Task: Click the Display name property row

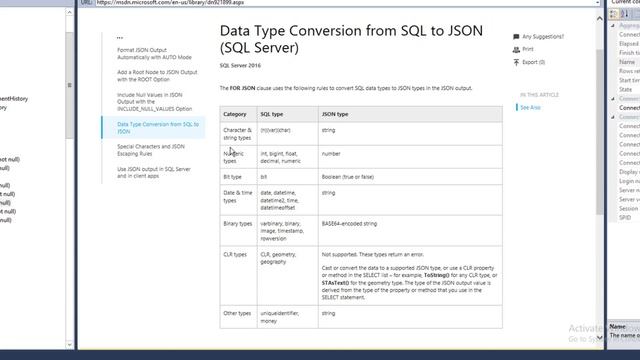Action: coord(629,172)
